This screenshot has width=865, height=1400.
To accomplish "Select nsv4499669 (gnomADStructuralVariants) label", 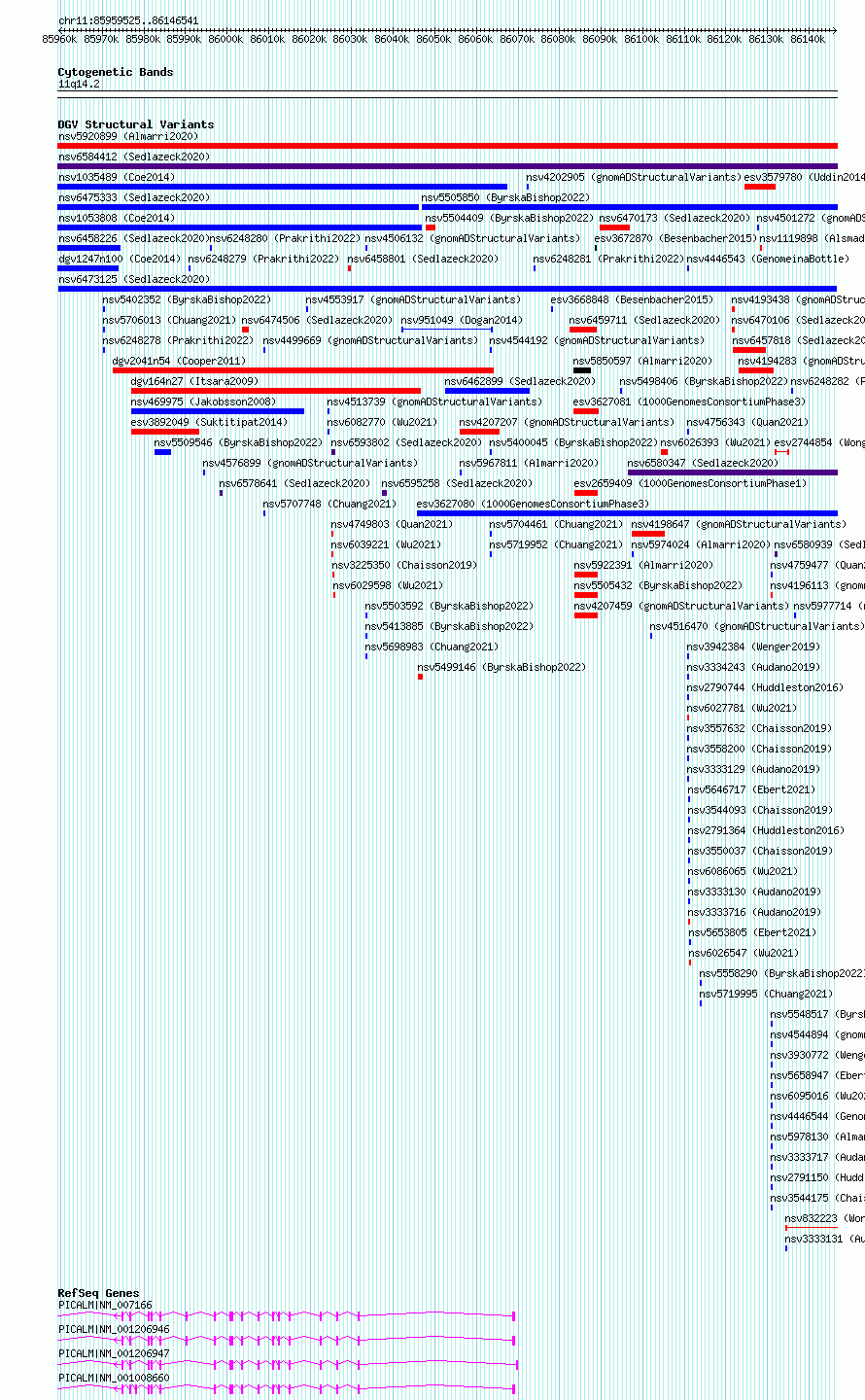I will click(x=370, y=340).
